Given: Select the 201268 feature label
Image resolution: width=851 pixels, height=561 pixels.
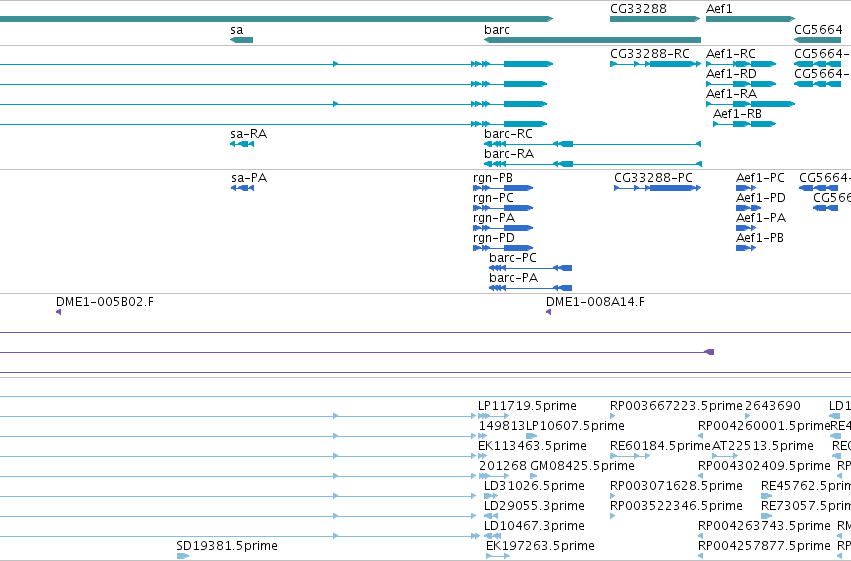Looking at the screenshot, I should coord(503,466).
